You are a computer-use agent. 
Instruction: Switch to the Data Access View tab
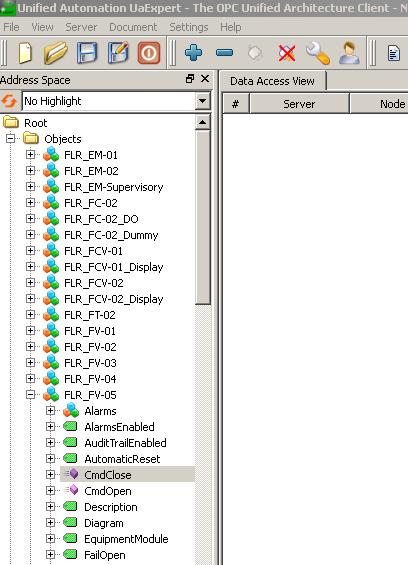click(x=272, y=81)
